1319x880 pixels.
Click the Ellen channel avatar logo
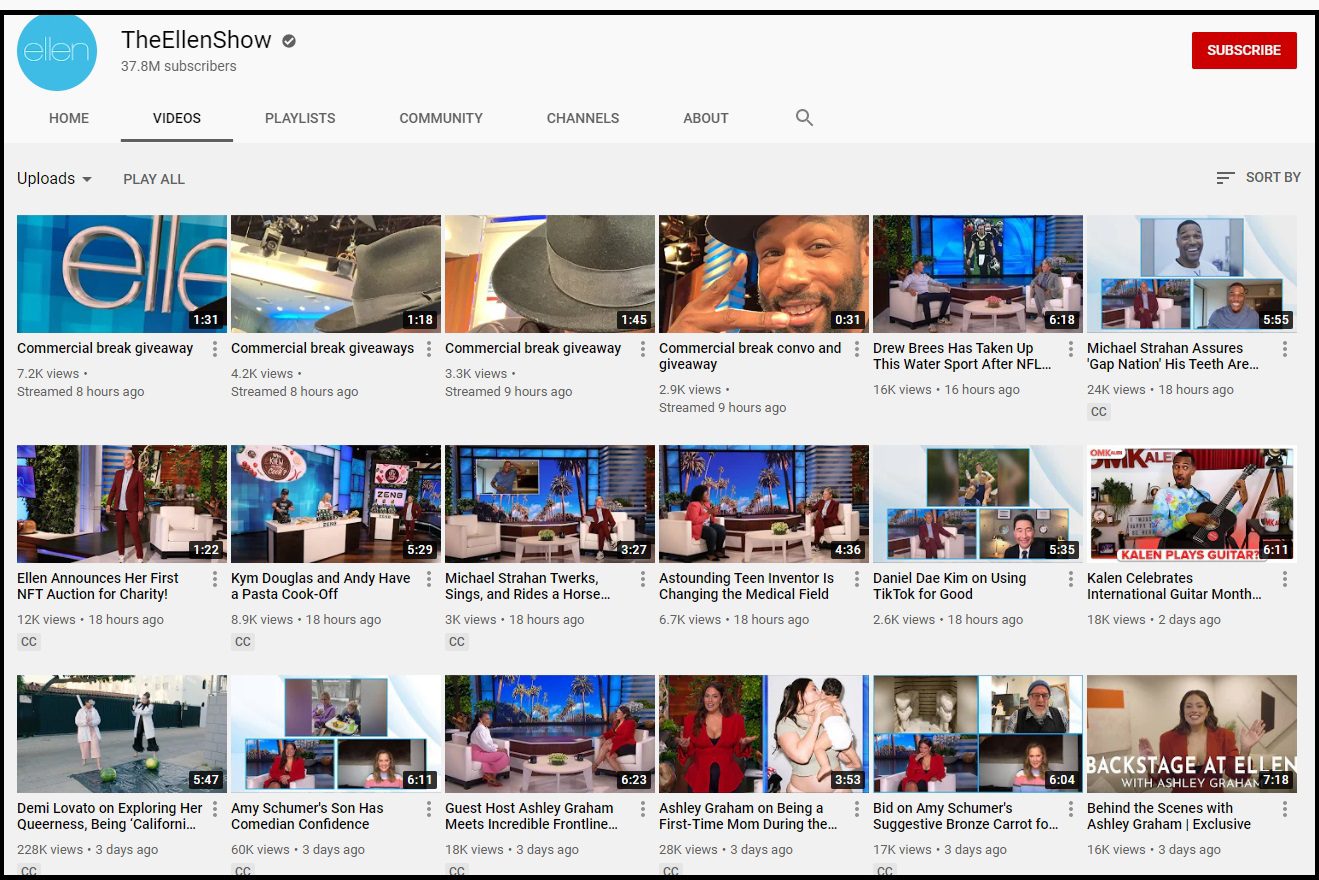click(x=57, y=52)
